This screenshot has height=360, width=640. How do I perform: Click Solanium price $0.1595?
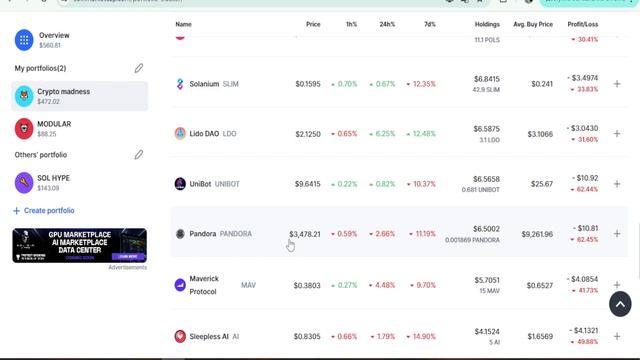click(308, 84)
